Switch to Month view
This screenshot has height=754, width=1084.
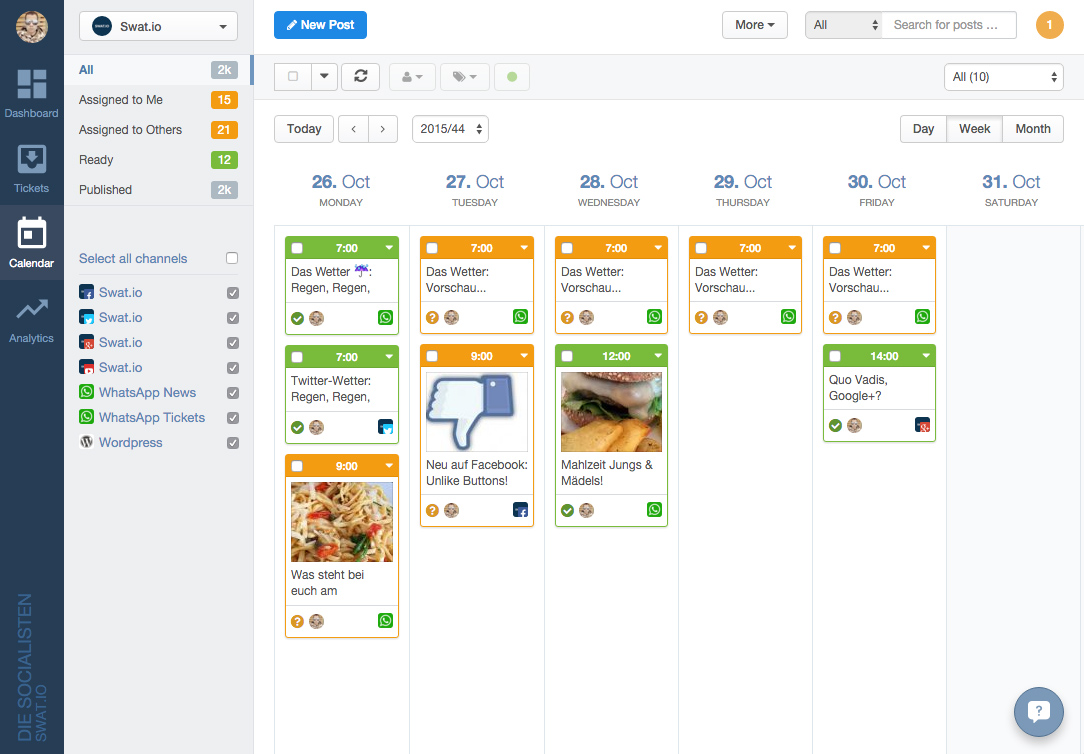point(1032,129)
